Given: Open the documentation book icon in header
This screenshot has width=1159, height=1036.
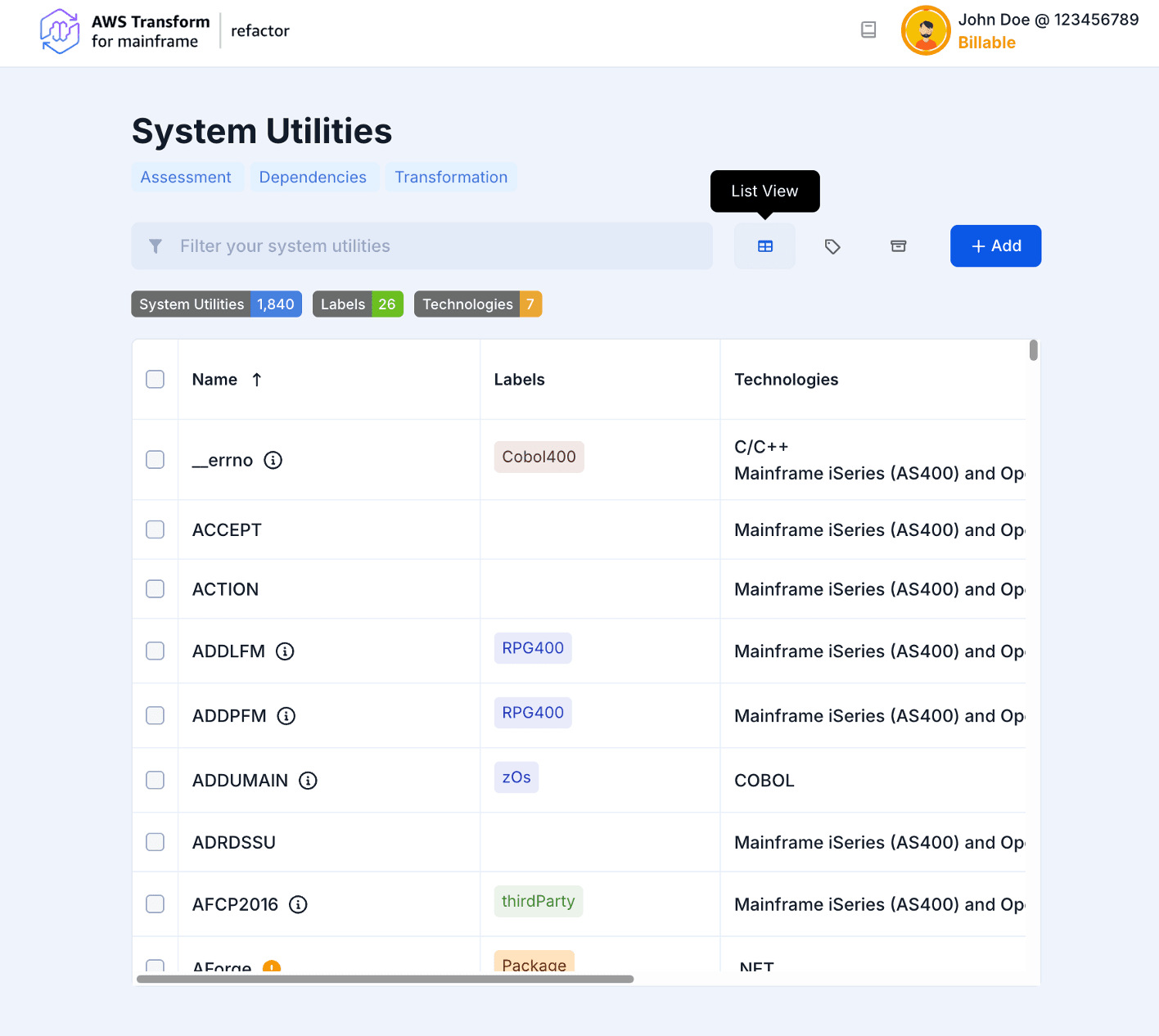Looking at the screenshot, I should click(x=868, y=29).
